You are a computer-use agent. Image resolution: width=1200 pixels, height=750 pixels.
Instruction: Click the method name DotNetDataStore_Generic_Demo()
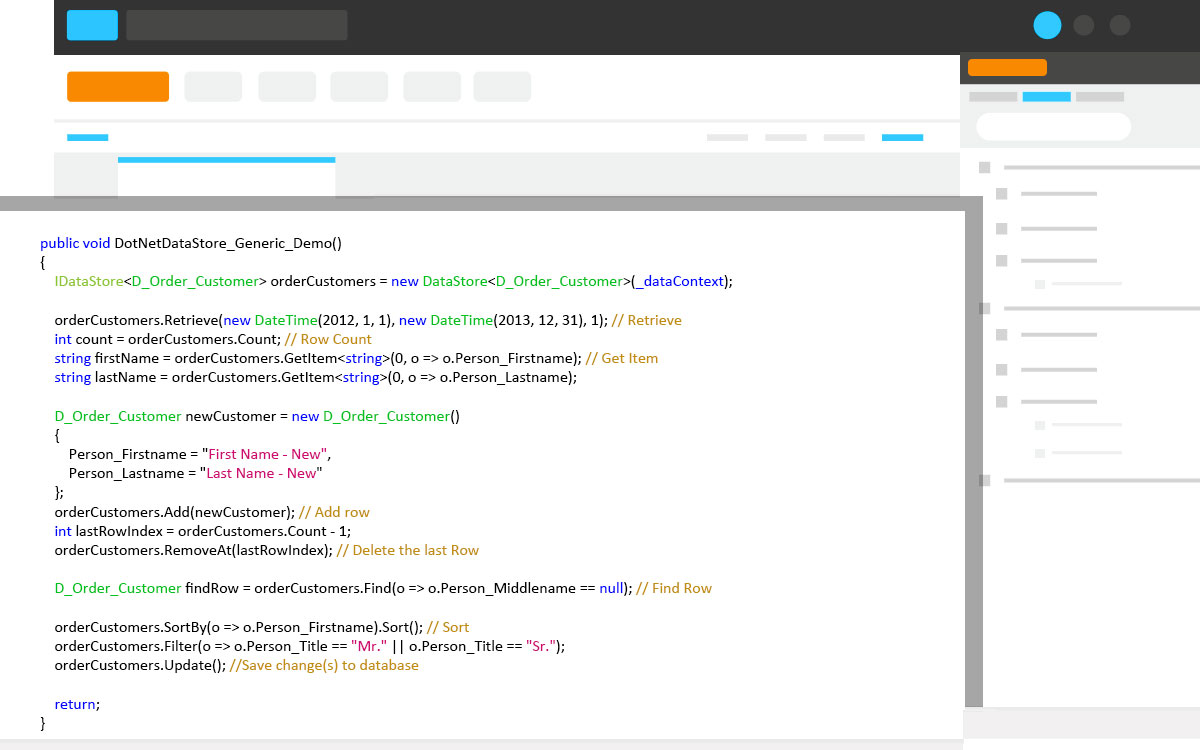[229, 243]
